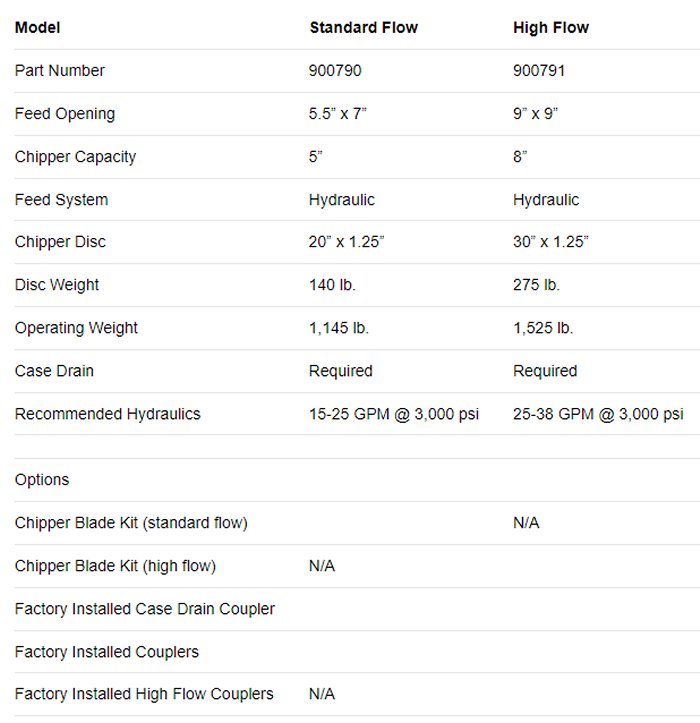Click the 15-25 GPM @ 3,000 psi value
The image size is (700, 723).
click(x=394, y=414)
